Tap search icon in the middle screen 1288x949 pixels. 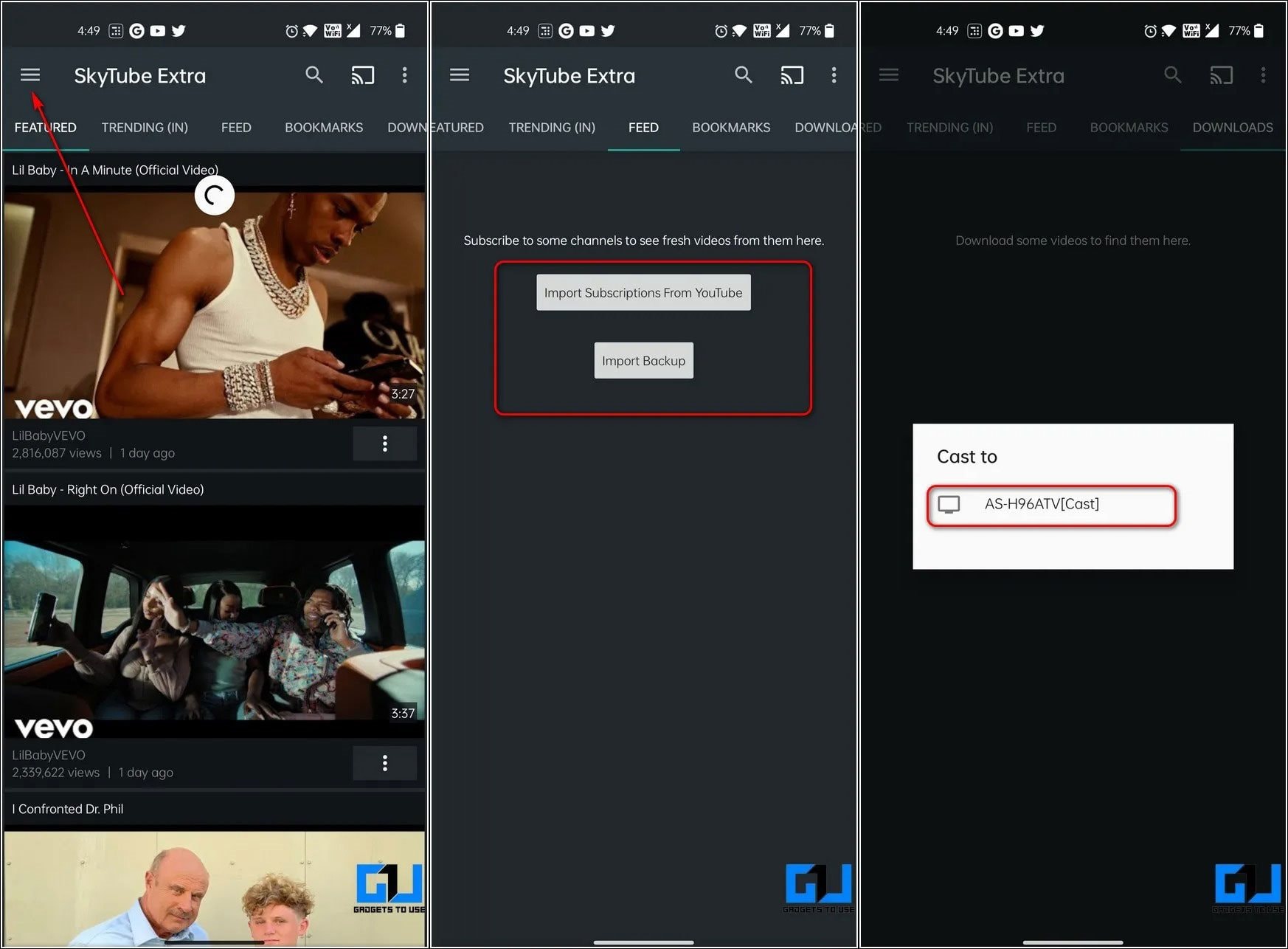744,75
